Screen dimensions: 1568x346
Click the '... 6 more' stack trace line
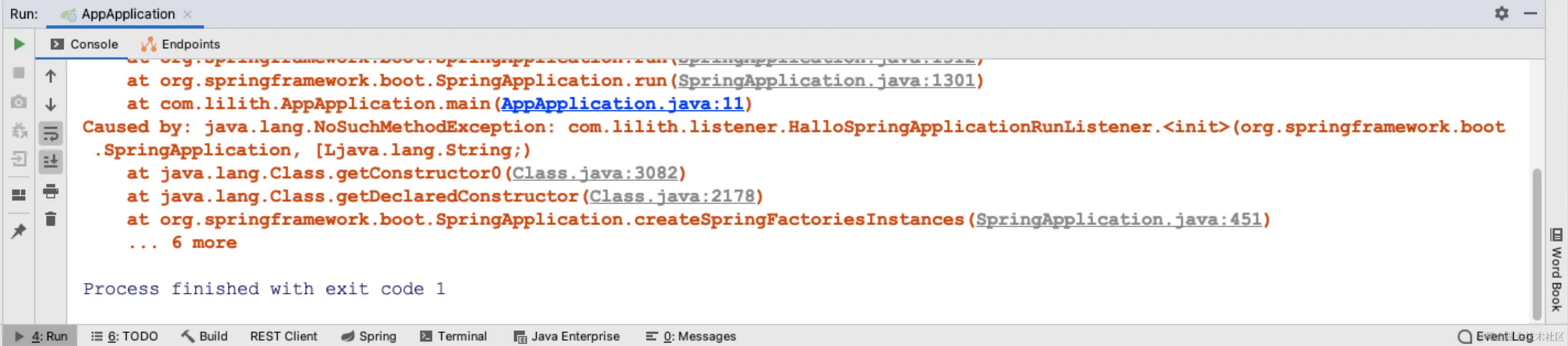coord(182,242)
